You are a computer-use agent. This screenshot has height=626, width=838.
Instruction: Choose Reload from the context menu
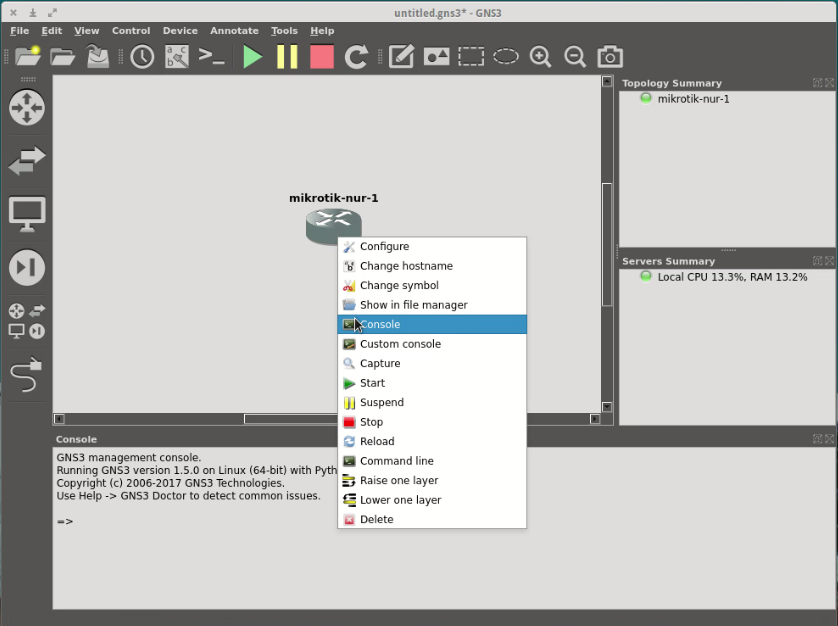tap(432, 442)
